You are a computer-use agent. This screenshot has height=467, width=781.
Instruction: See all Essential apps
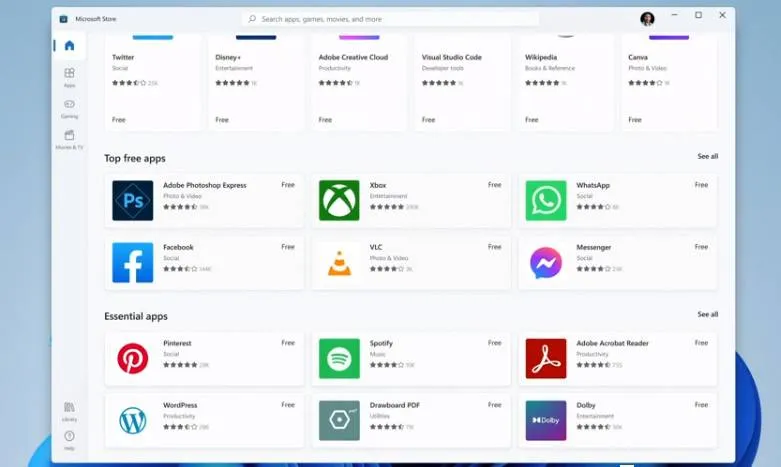click(707, 314)
